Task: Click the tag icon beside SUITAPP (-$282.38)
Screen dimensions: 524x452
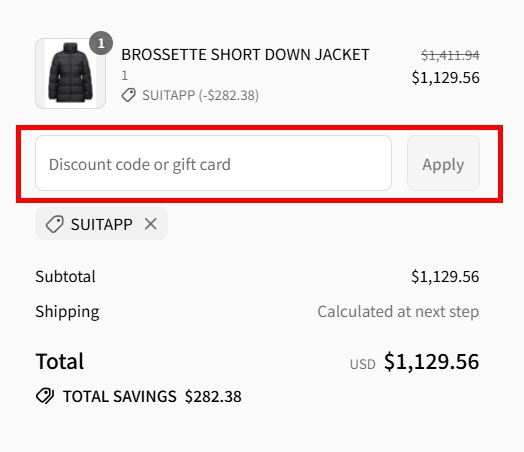Action: (128, 95)
